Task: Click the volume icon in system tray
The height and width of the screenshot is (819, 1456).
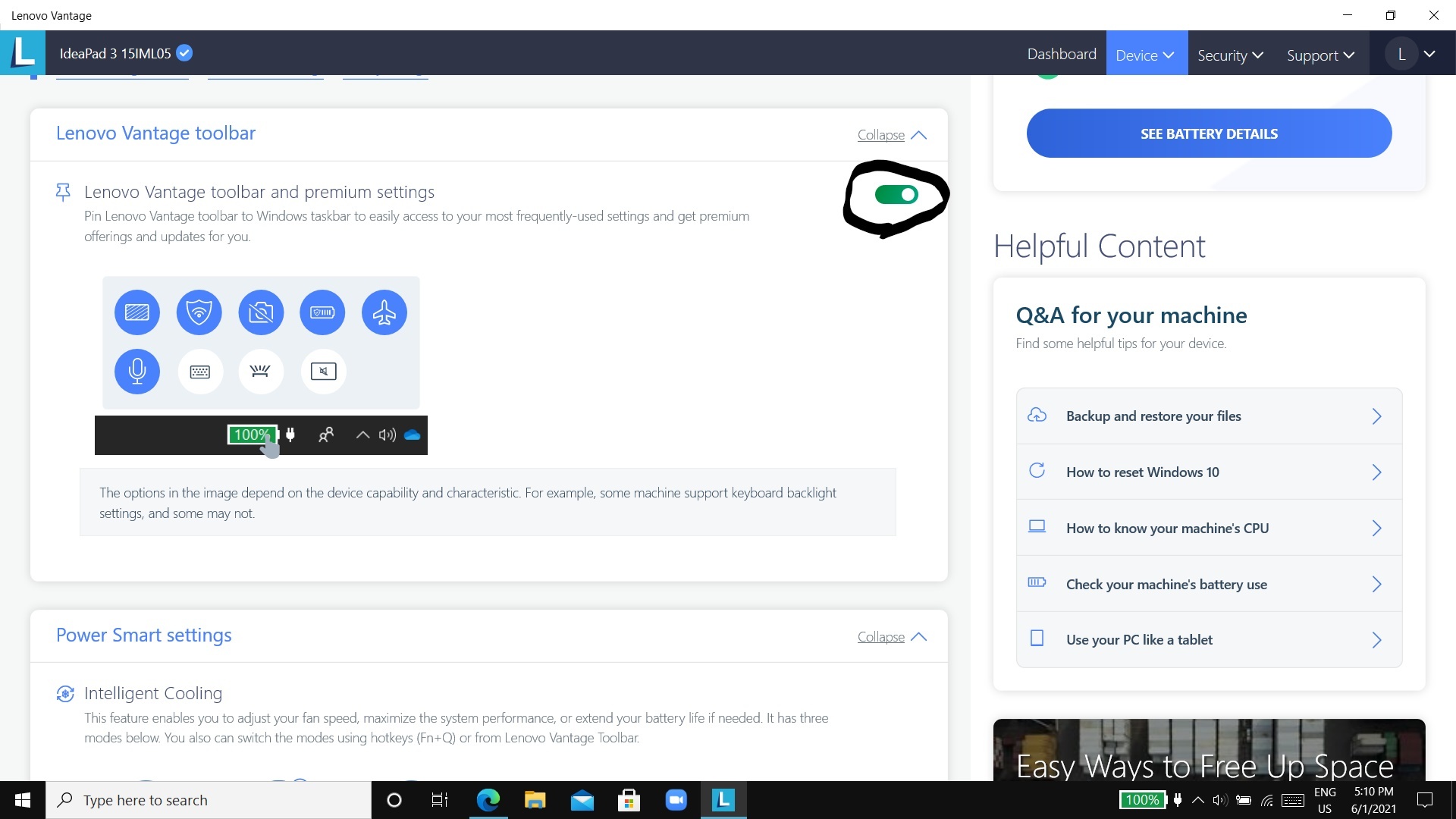Action: [1219, 800]
